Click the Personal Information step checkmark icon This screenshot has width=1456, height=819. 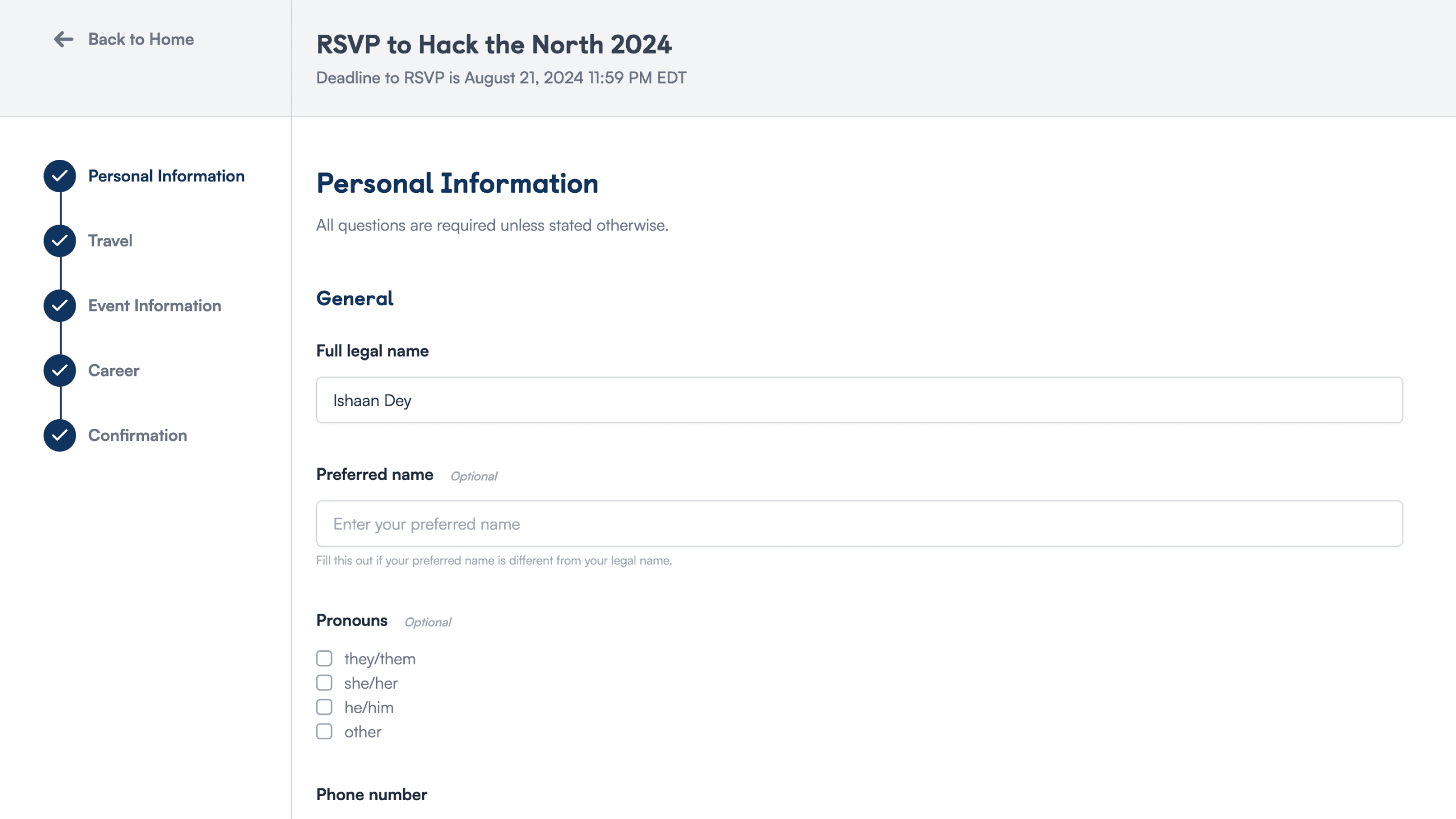59,176
